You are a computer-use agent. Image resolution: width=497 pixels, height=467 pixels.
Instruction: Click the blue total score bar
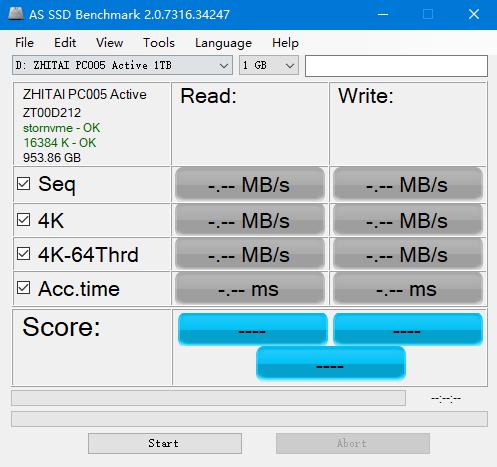331,363
